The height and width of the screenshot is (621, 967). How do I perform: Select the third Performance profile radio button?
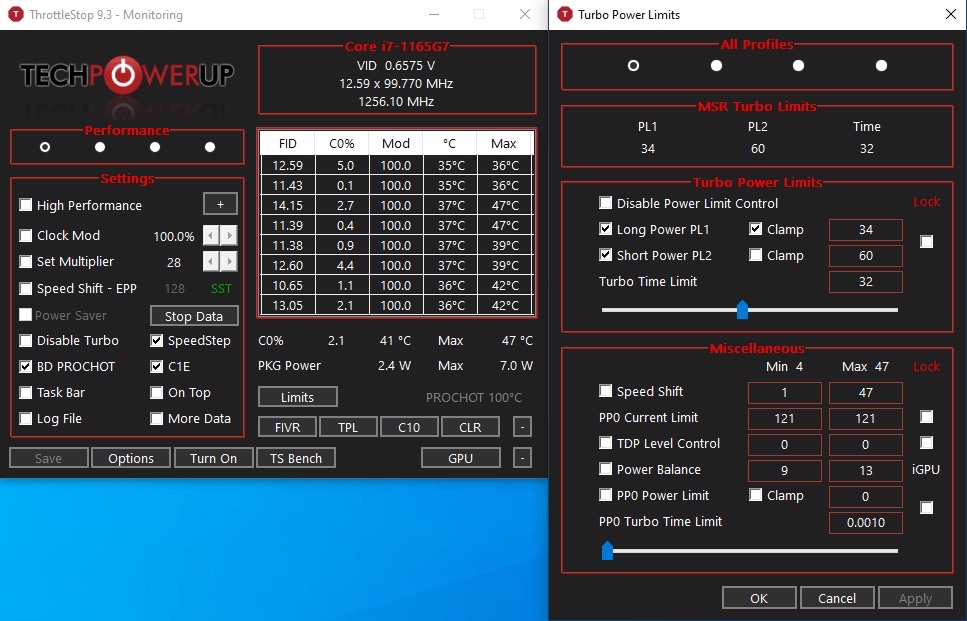point(155,147)
